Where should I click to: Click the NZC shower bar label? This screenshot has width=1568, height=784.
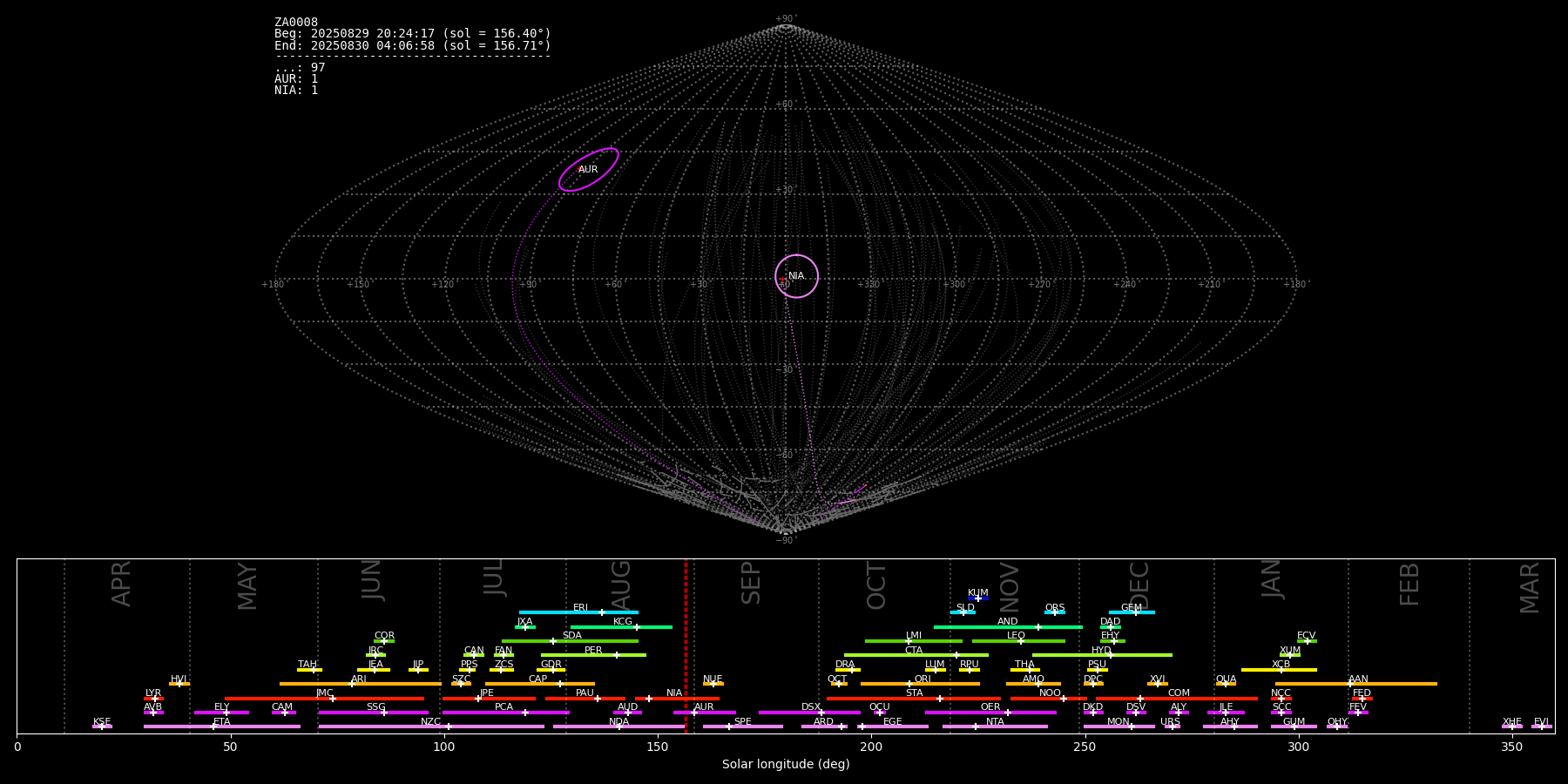point(430,722)
